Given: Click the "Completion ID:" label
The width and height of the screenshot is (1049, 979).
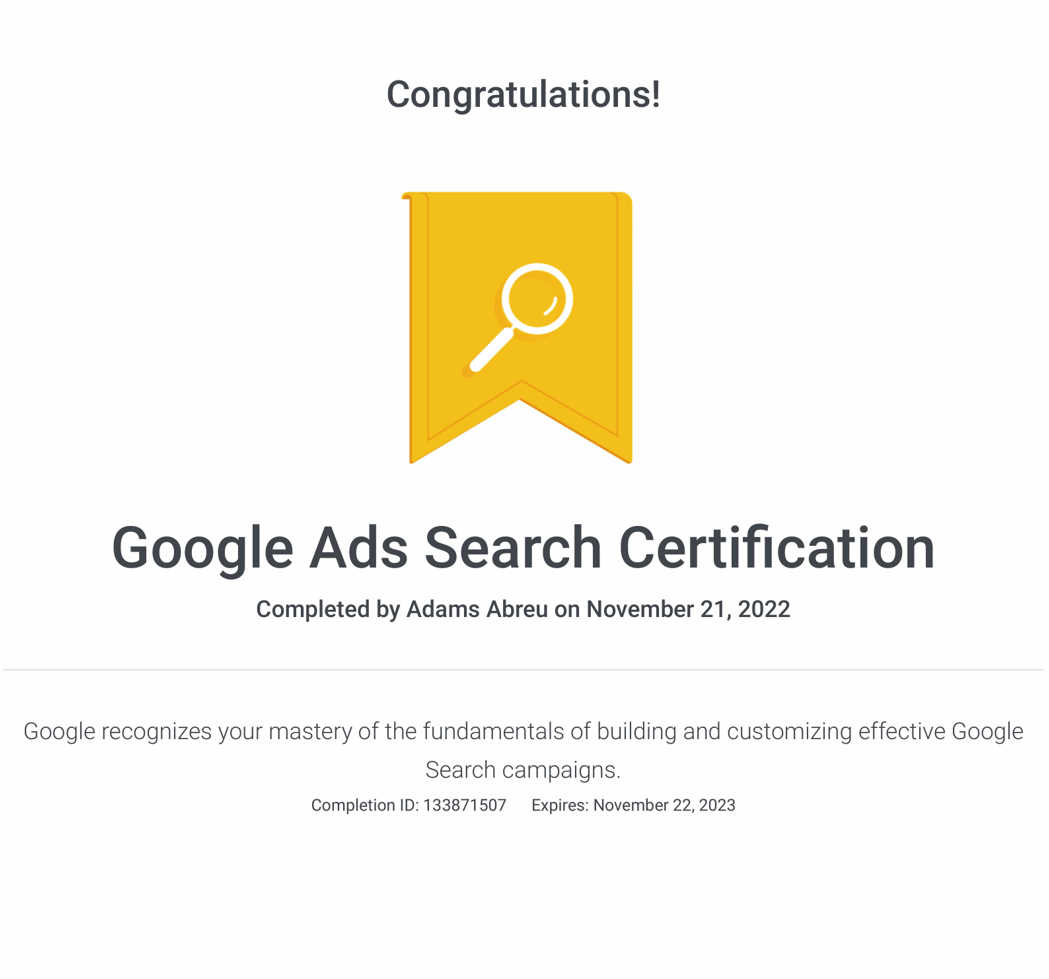Looking at the screenshot, I should 365,805.
